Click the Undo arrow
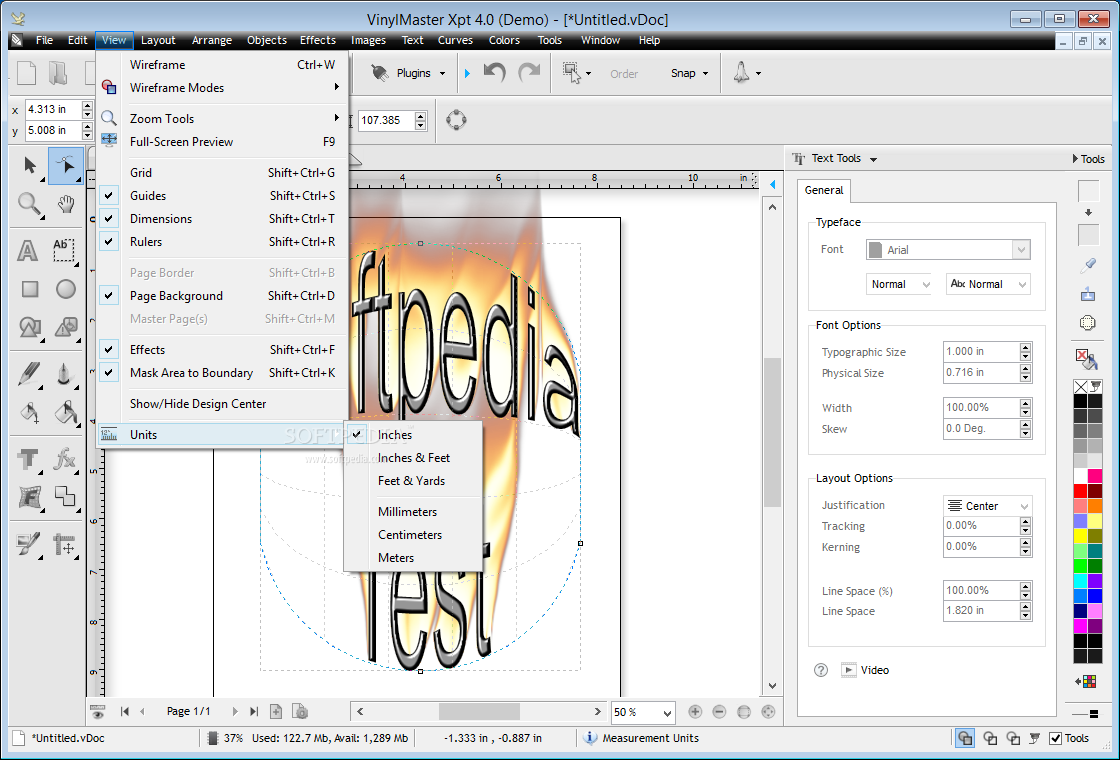 point(494,72)
